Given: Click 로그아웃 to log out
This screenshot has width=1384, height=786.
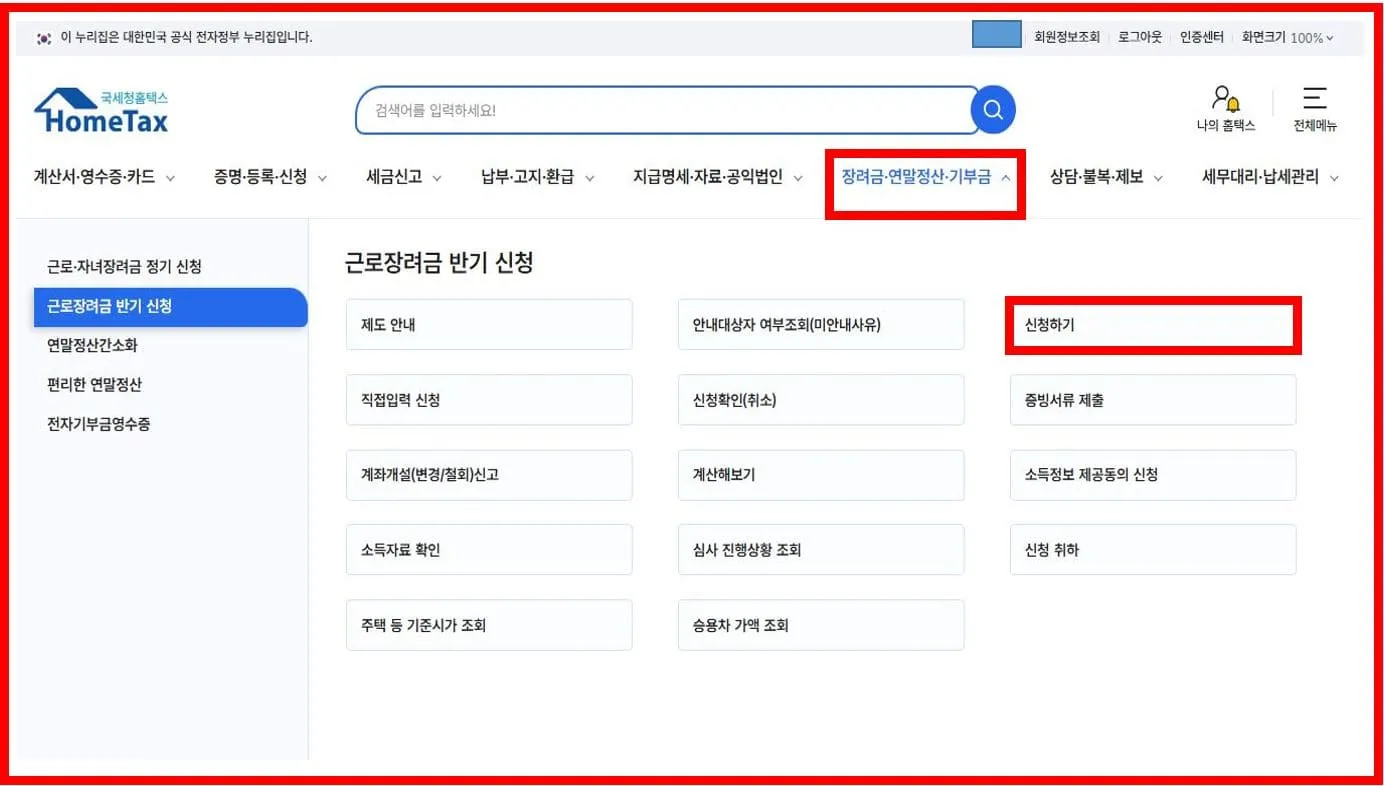Looking at the screenshot, I should click(1139, 37).
